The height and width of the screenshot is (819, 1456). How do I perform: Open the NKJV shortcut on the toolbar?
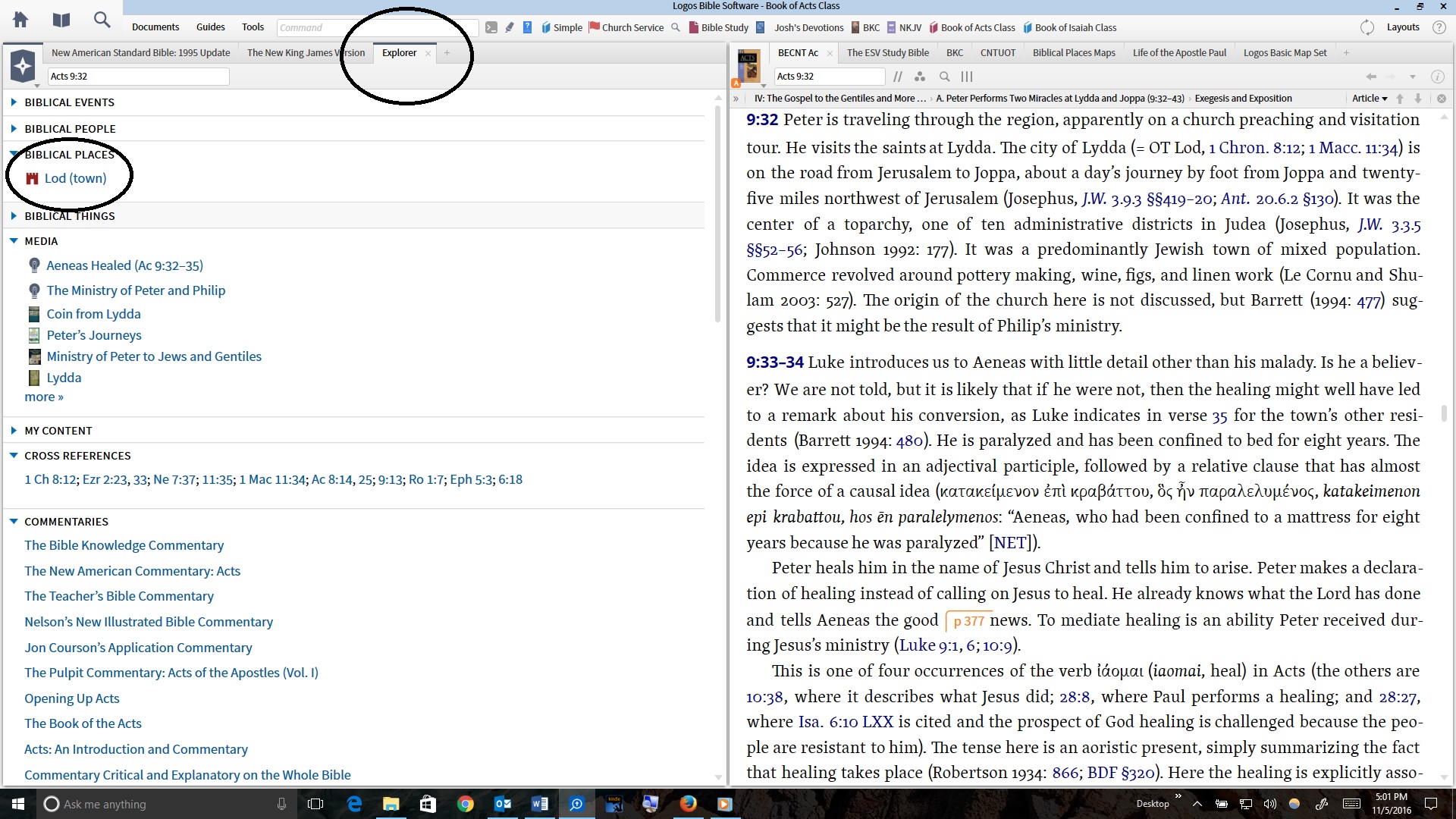905,28
